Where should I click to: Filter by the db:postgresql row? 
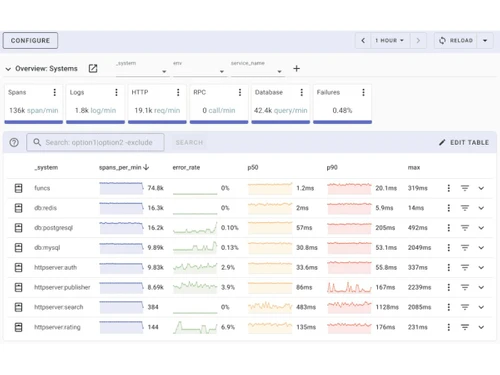click(x=465, y=228)
